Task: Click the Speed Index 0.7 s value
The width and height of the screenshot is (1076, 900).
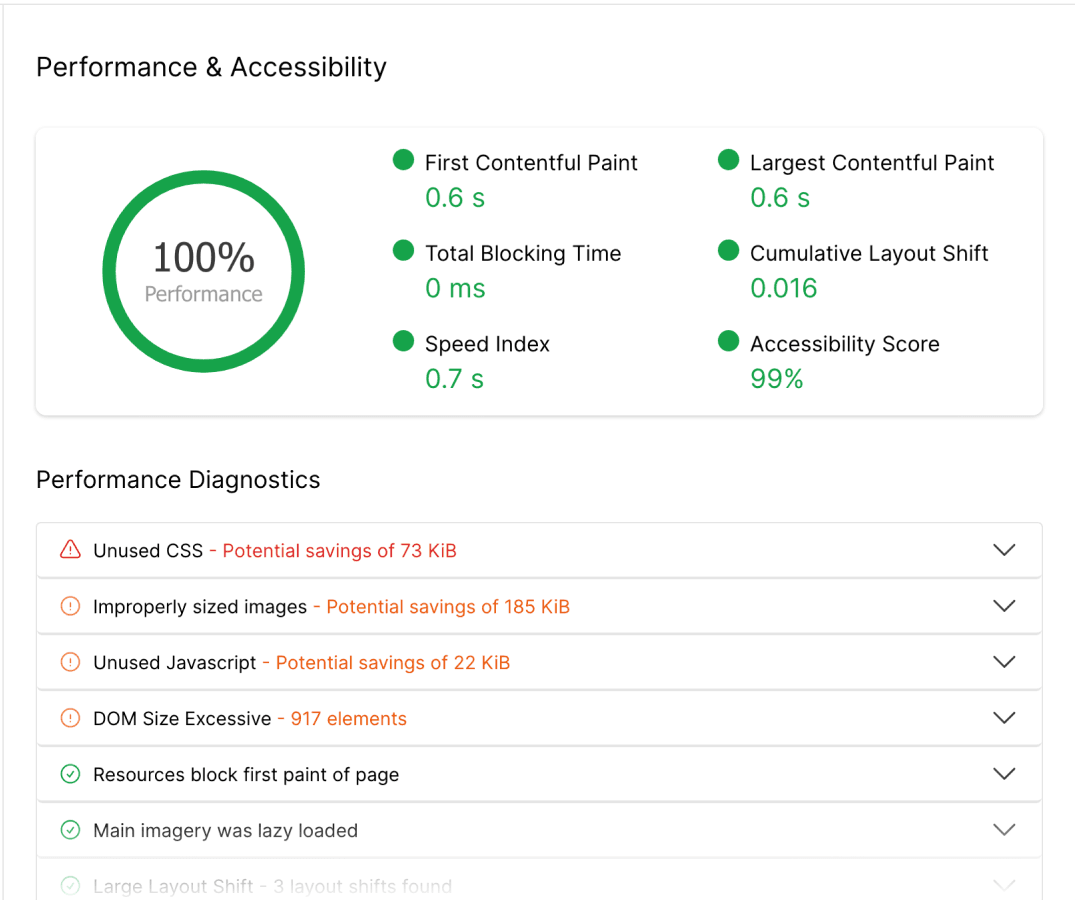Action: [x=455, y=379]
